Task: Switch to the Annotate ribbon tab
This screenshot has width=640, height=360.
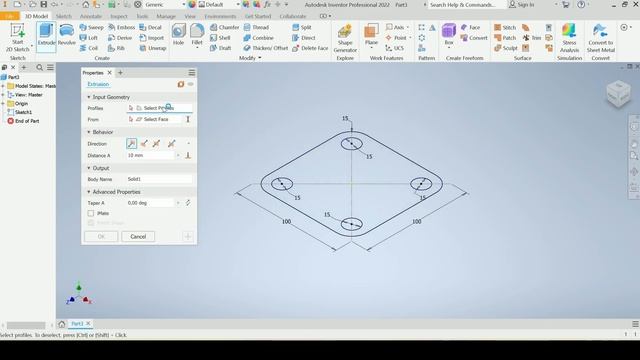Action: point(91,16)
